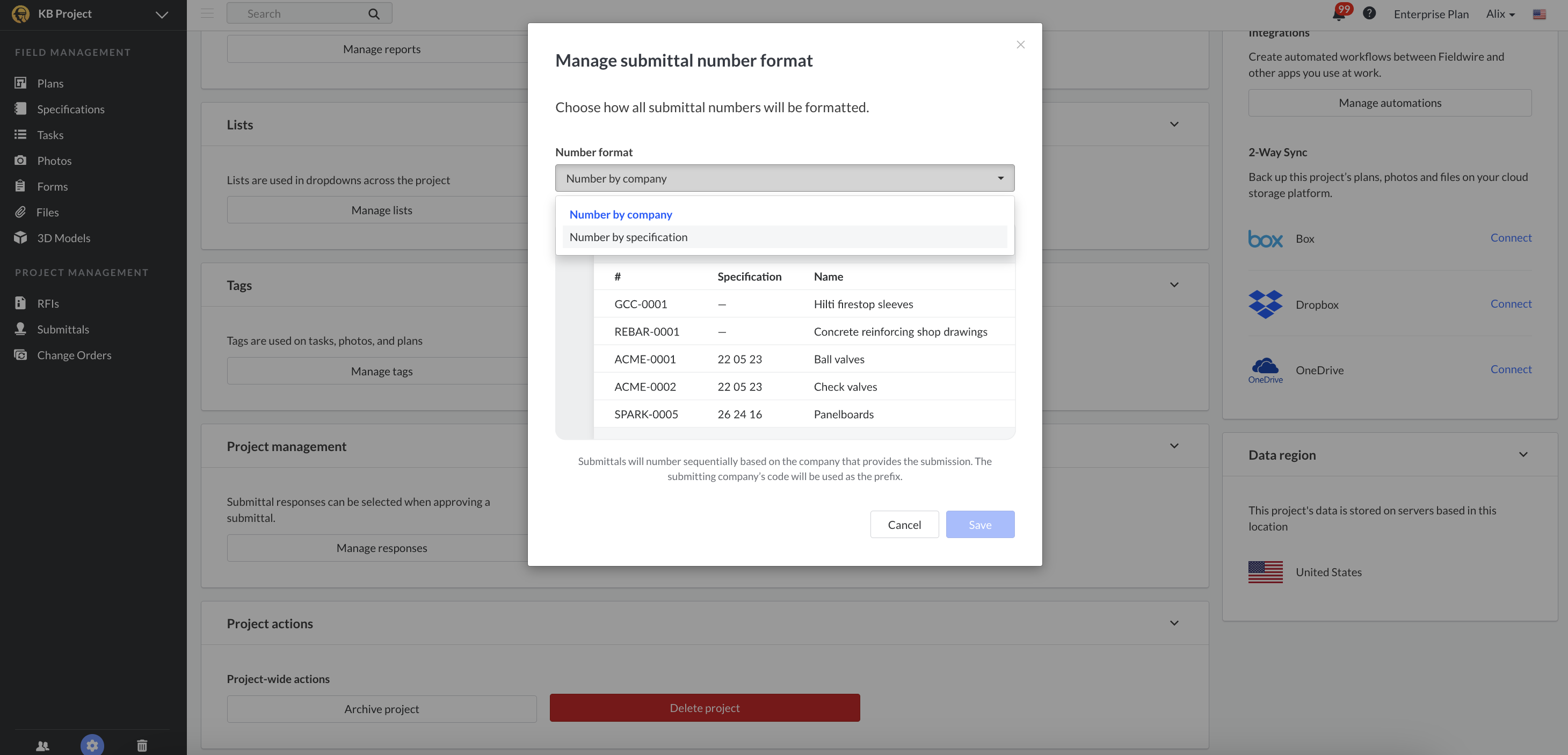Choose Number by company option
The height and width of the screenshot is (755, 1568).
(x=620, y=214)
